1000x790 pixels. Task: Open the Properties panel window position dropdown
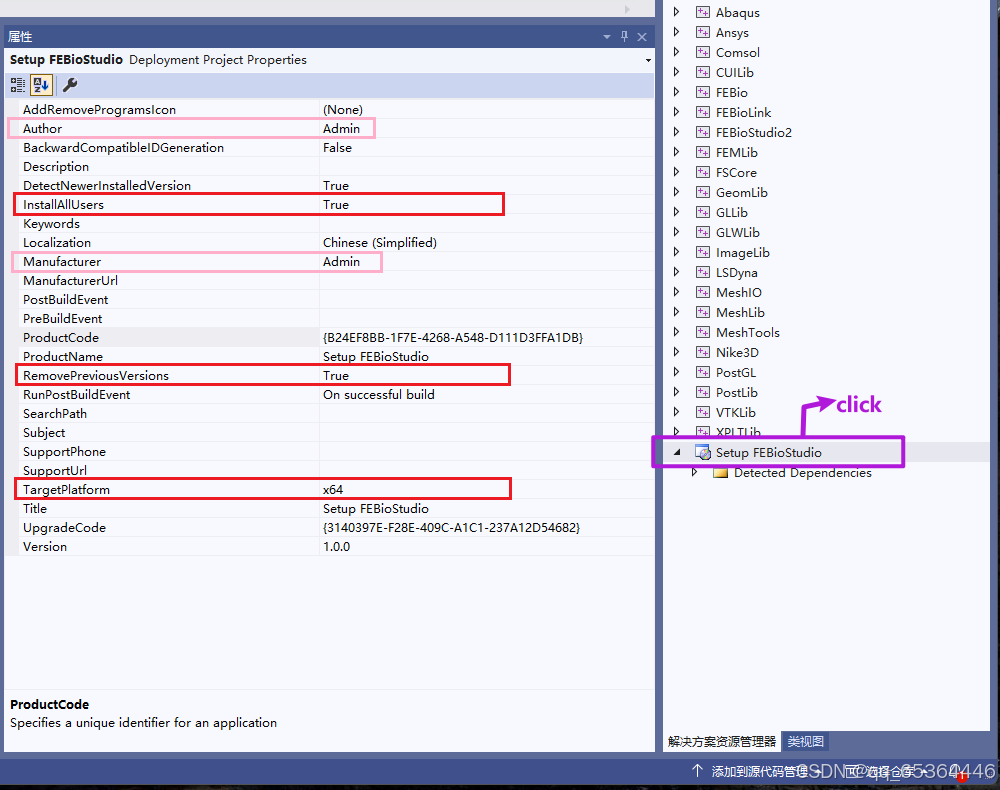pos(607,37)
